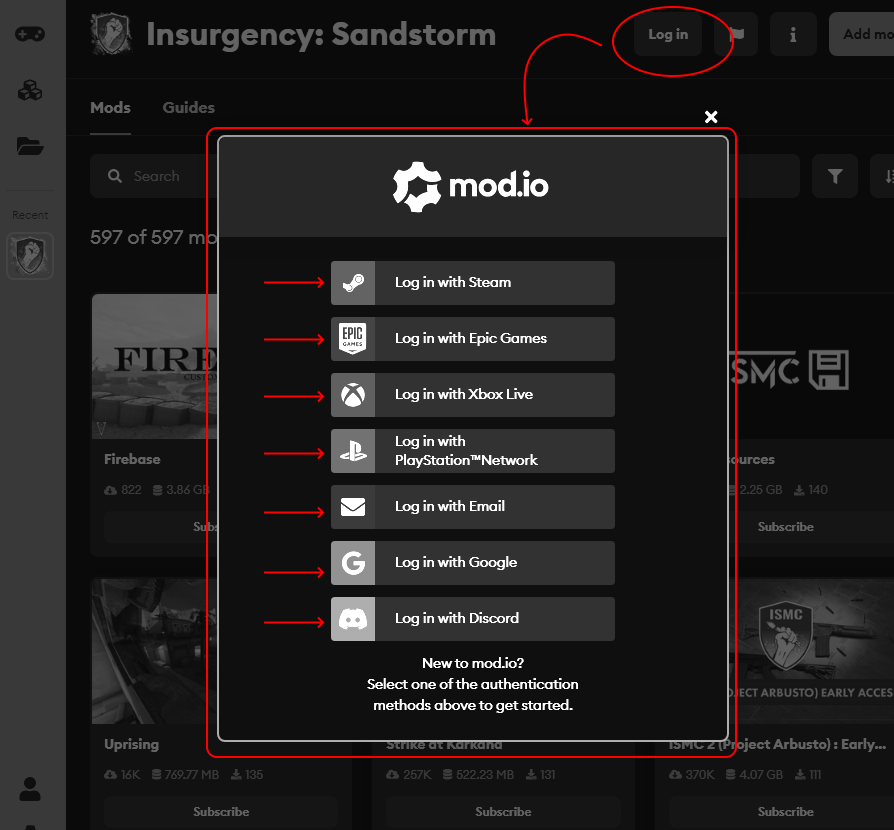Open recent Insurgency Sandstorm game icon
Viewport: 894px width, 830px height.
[30, 255]
